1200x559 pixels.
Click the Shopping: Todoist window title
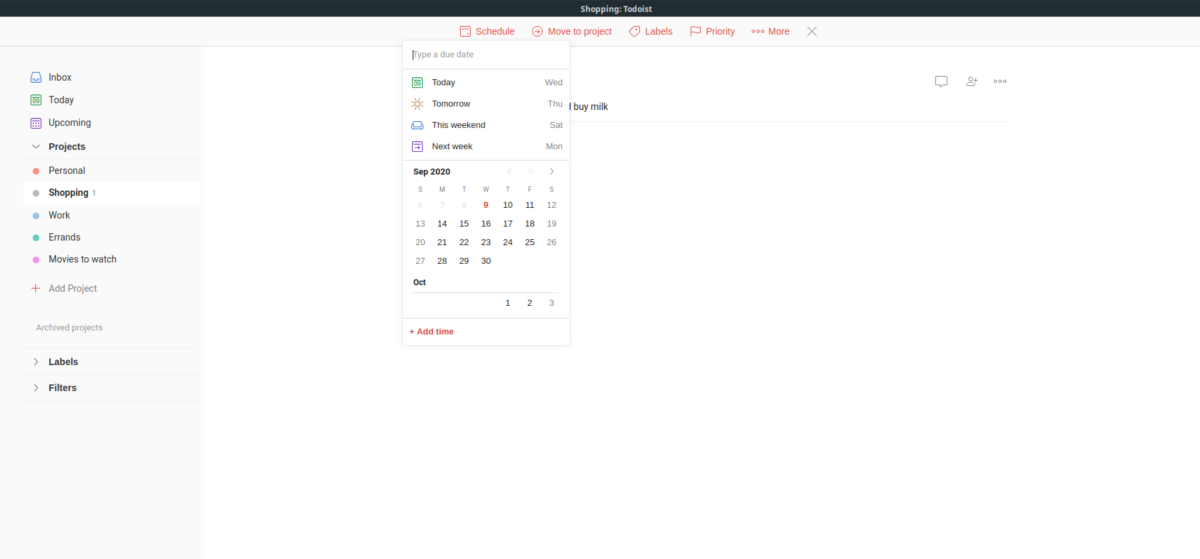pos(616,8)
